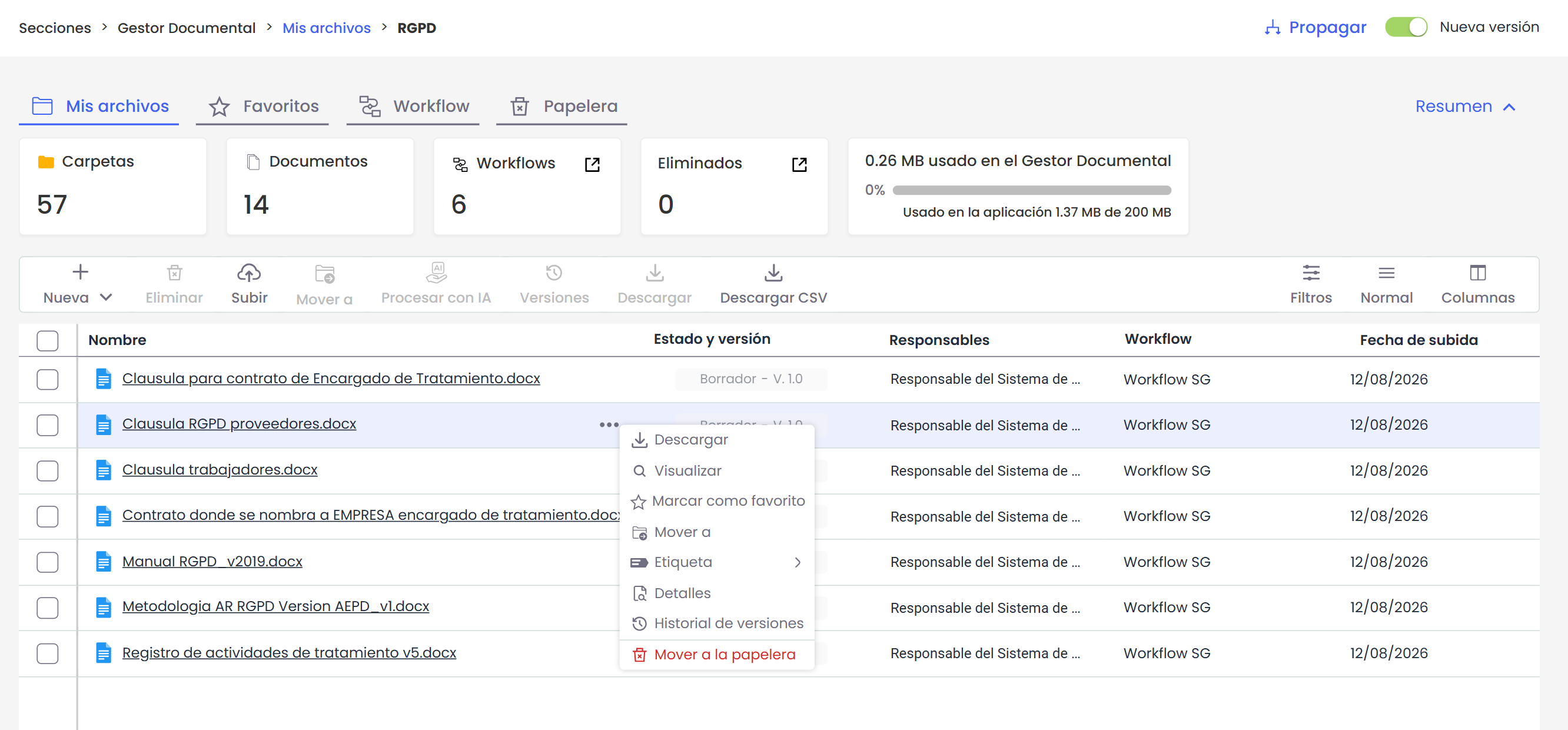Click the Carpetas folder icon in summary card
Image resolution: width=1568 pixels, height=730 pixels.
click(x=46, y=161)
